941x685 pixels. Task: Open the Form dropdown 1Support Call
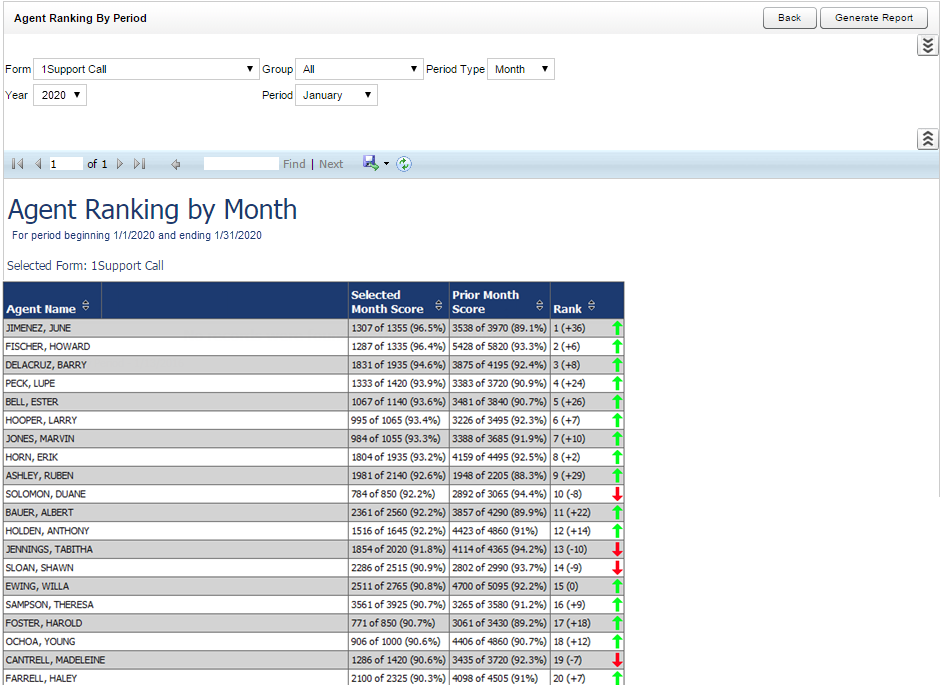click(x=146, y=69)
